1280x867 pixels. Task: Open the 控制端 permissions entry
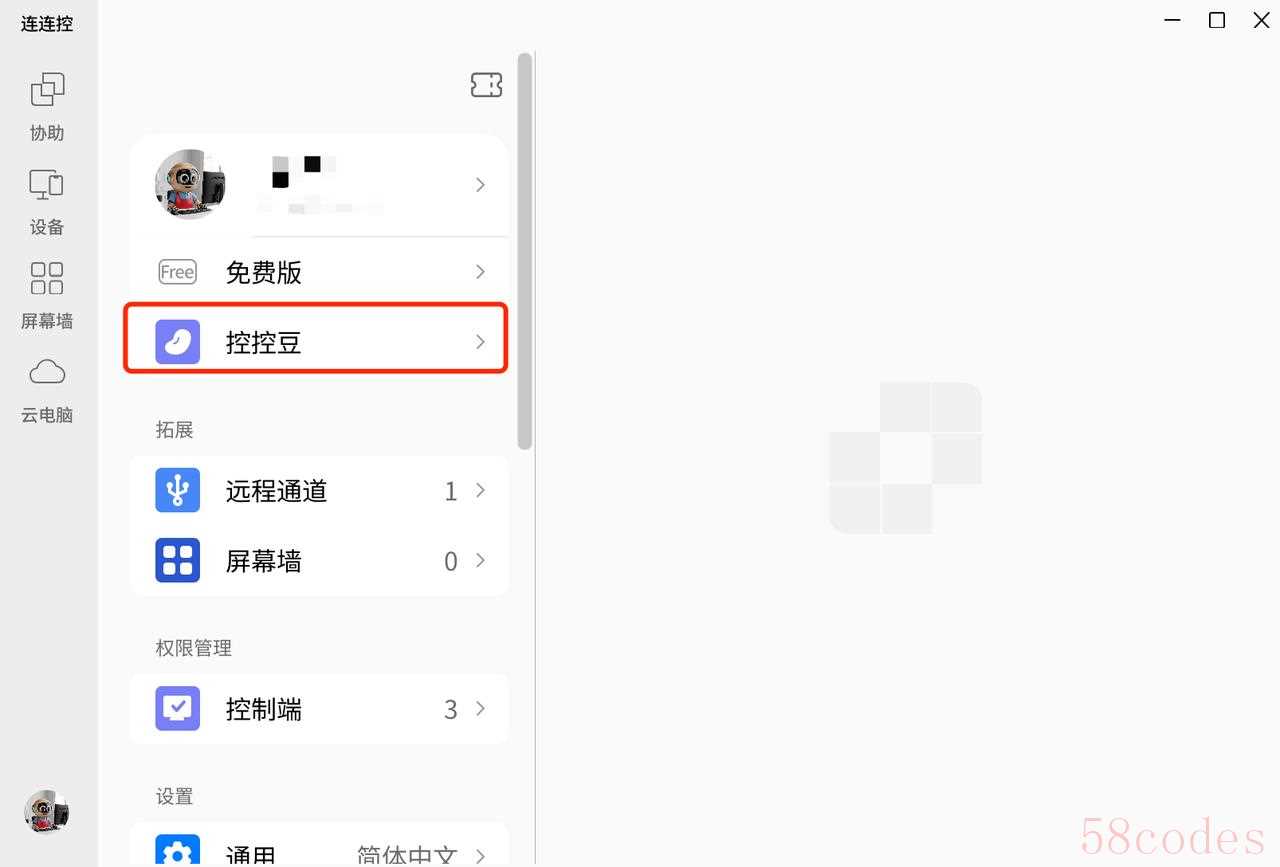319,709
